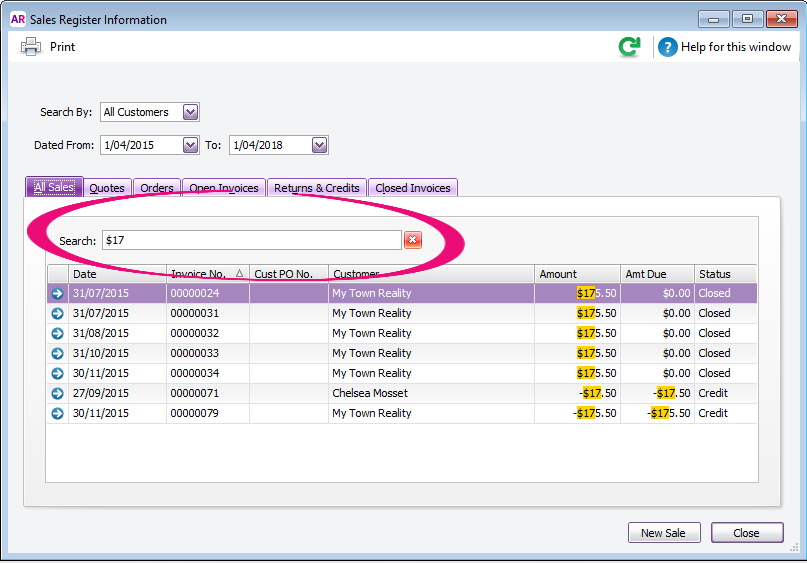
Task: Click the Print printer icon
Action: (31, 46)
